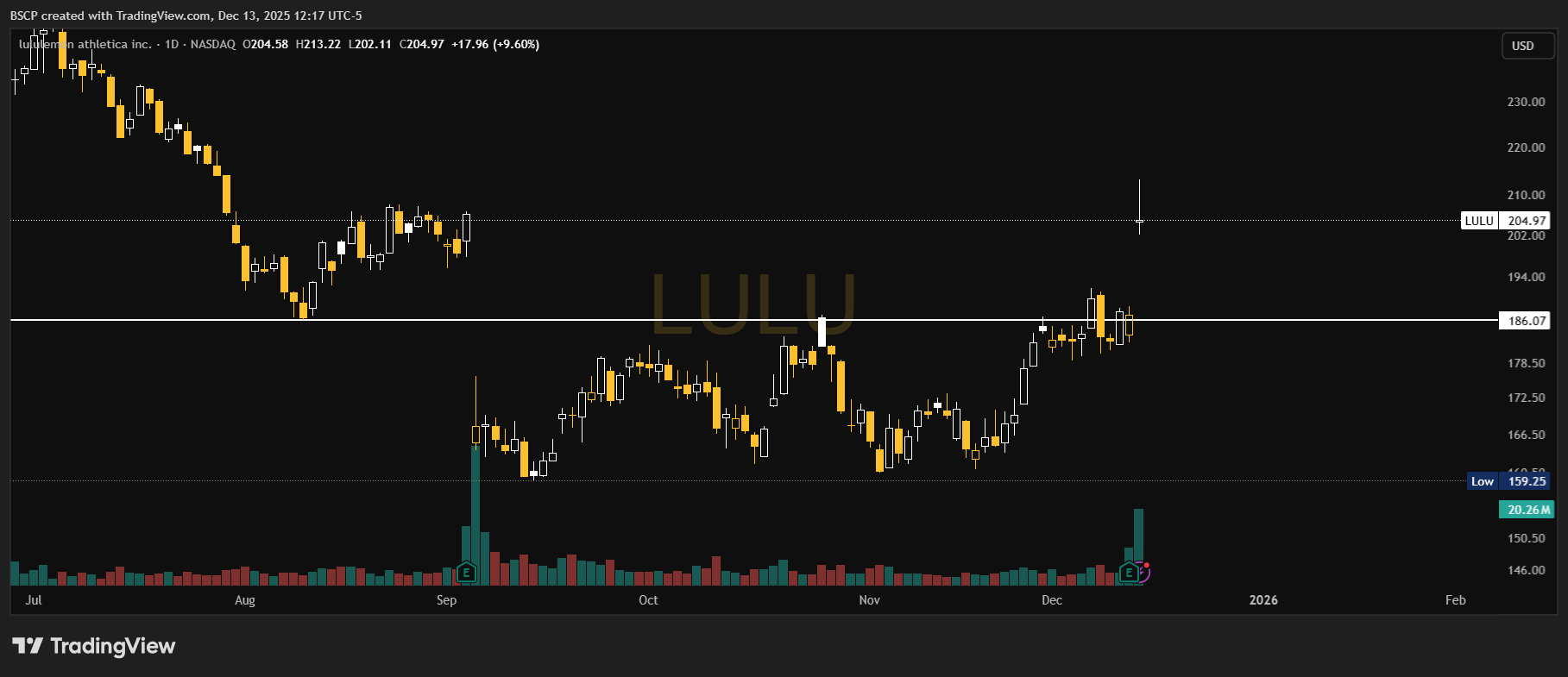Click the 20.26 M volume label
Viewport: 1568px width, 677px height.
pyautogui.click(x=1528, y=510)
